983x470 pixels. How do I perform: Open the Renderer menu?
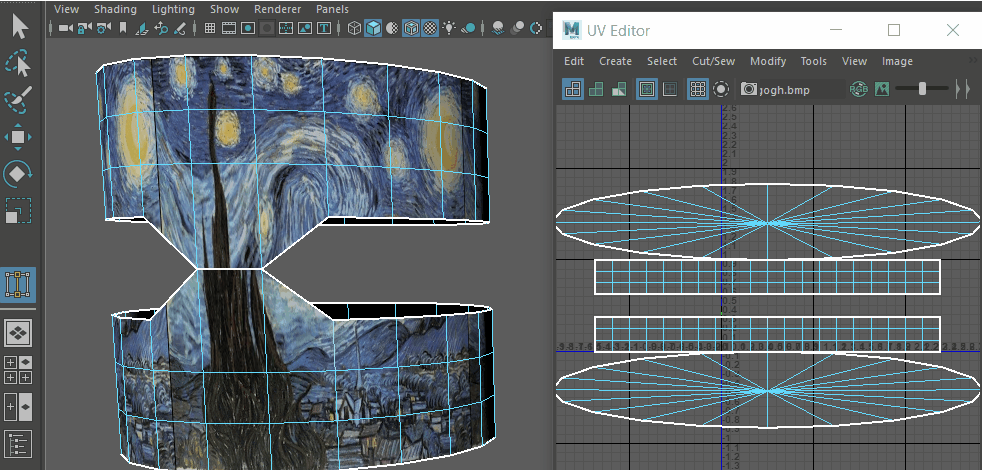(x=277, y=9)
